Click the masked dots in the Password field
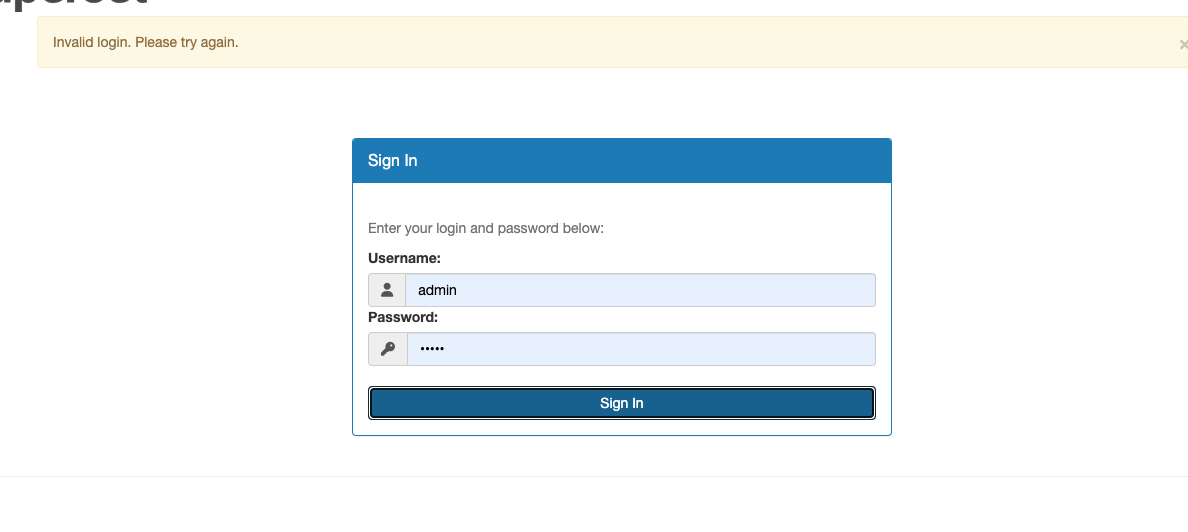 coord(431,349)
